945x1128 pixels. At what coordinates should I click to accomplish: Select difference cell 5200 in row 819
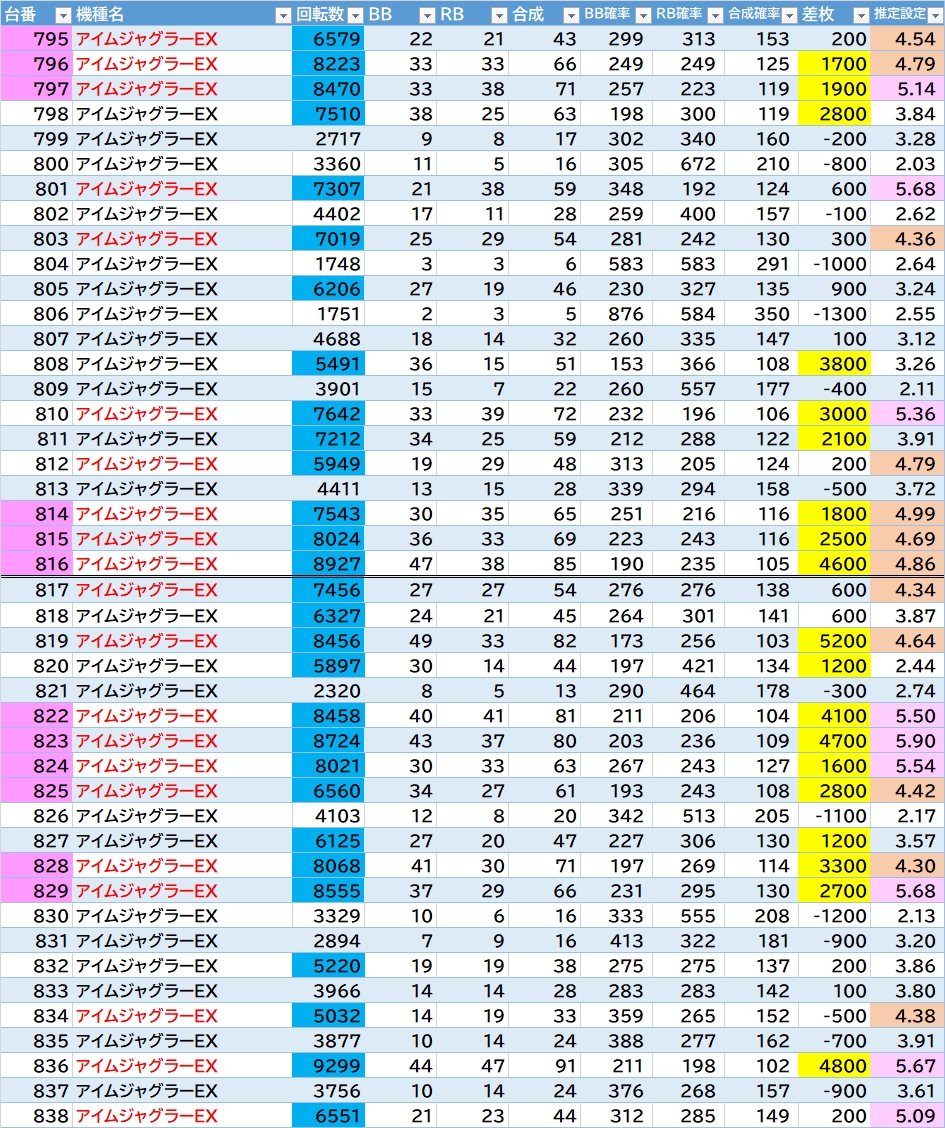[x=834, y=641]
